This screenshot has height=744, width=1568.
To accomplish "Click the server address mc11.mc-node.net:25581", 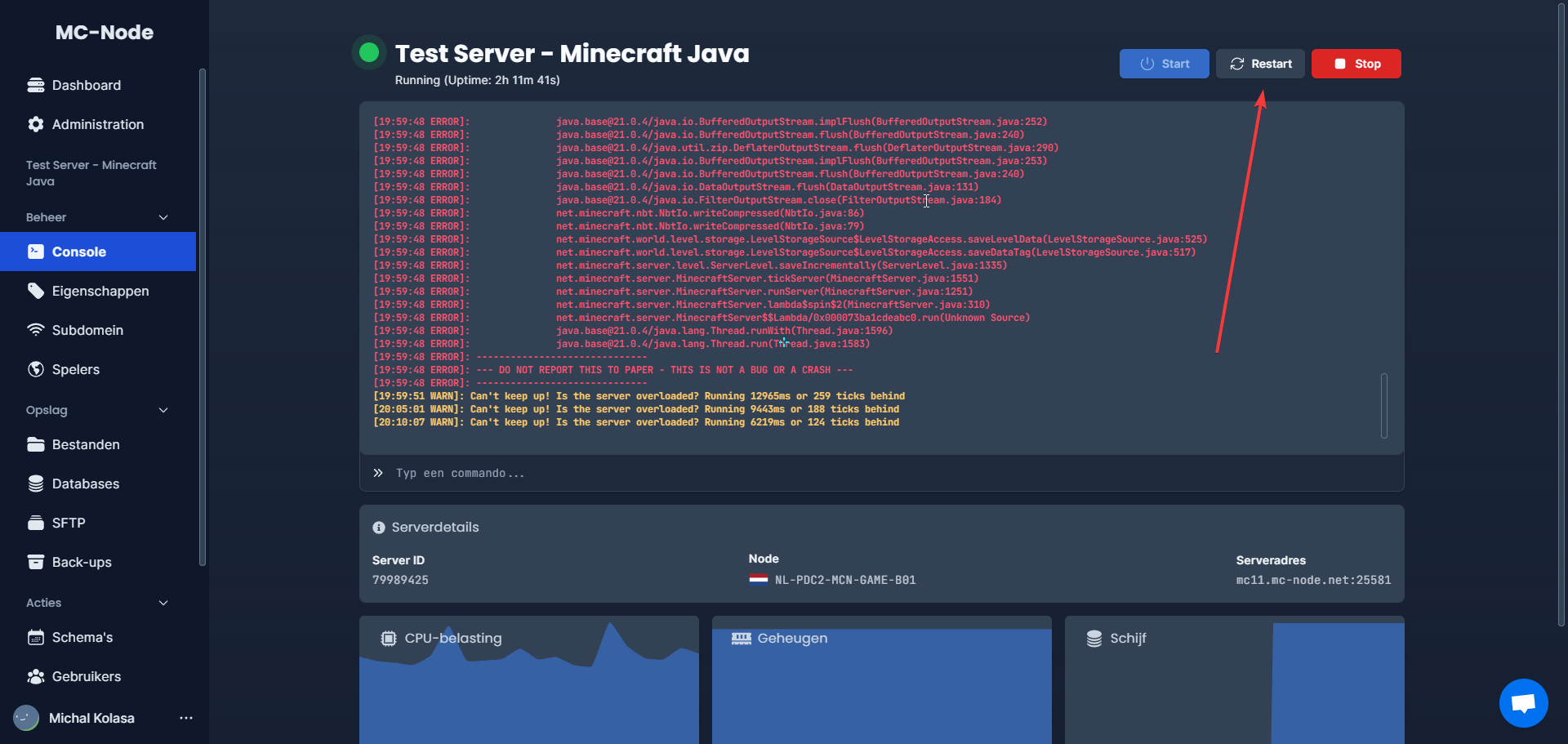I will point(1313,580).
